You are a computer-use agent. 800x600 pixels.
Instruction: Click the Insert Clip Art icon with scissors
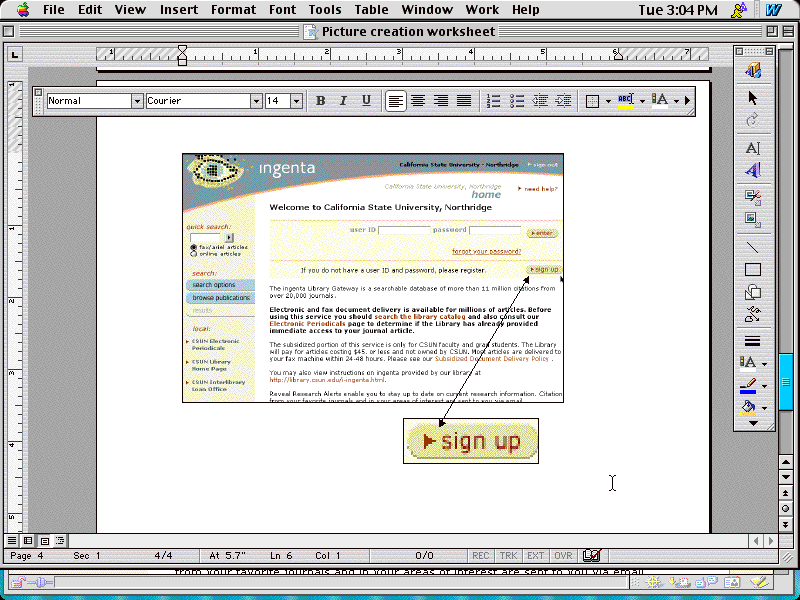pyautogui.click(x=753, y=198)
